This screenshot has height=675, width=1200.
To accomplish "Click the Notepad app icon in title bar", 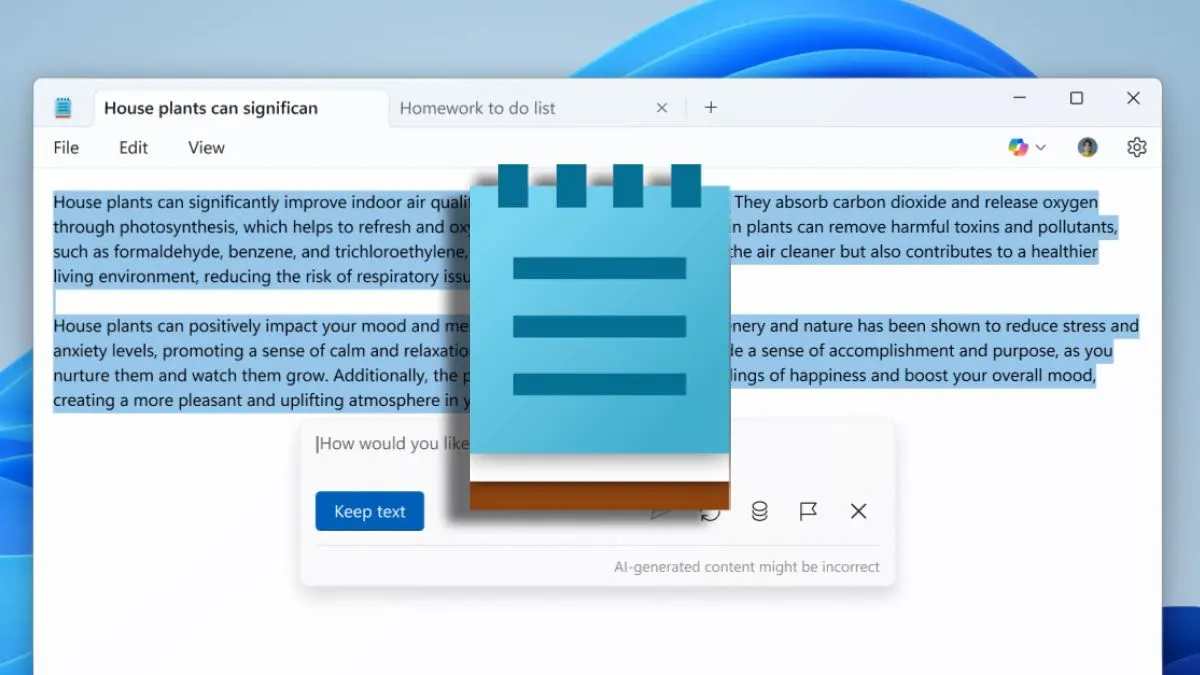I will pos(63,108).
